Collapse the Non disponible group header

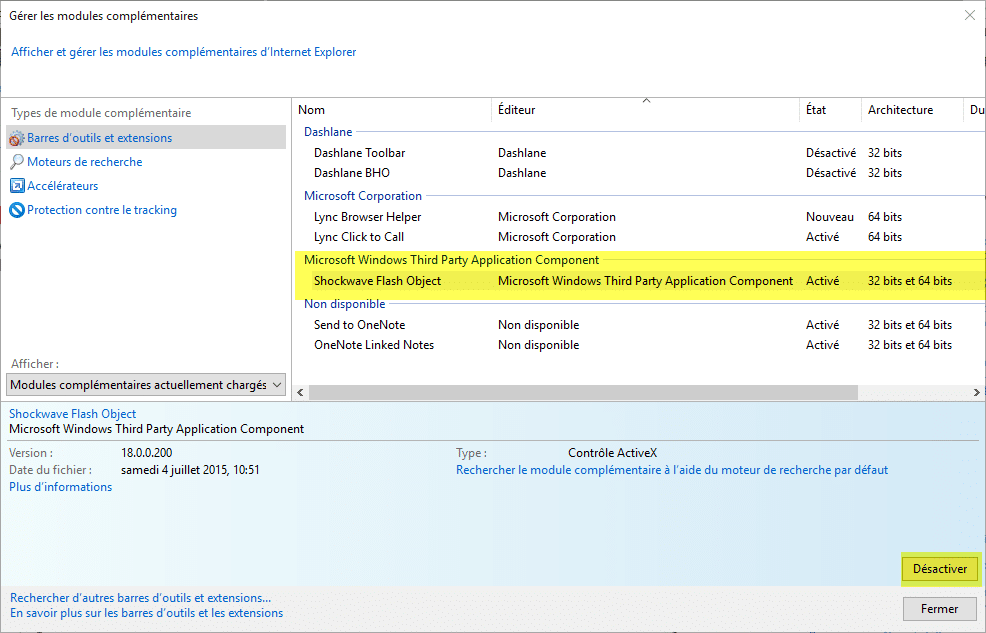click(345, 304)
